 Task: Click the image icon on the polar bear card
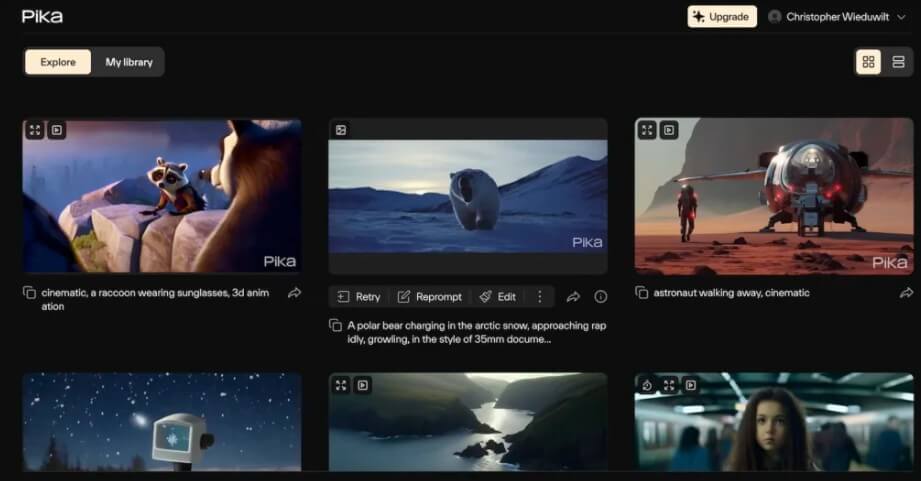341,130
